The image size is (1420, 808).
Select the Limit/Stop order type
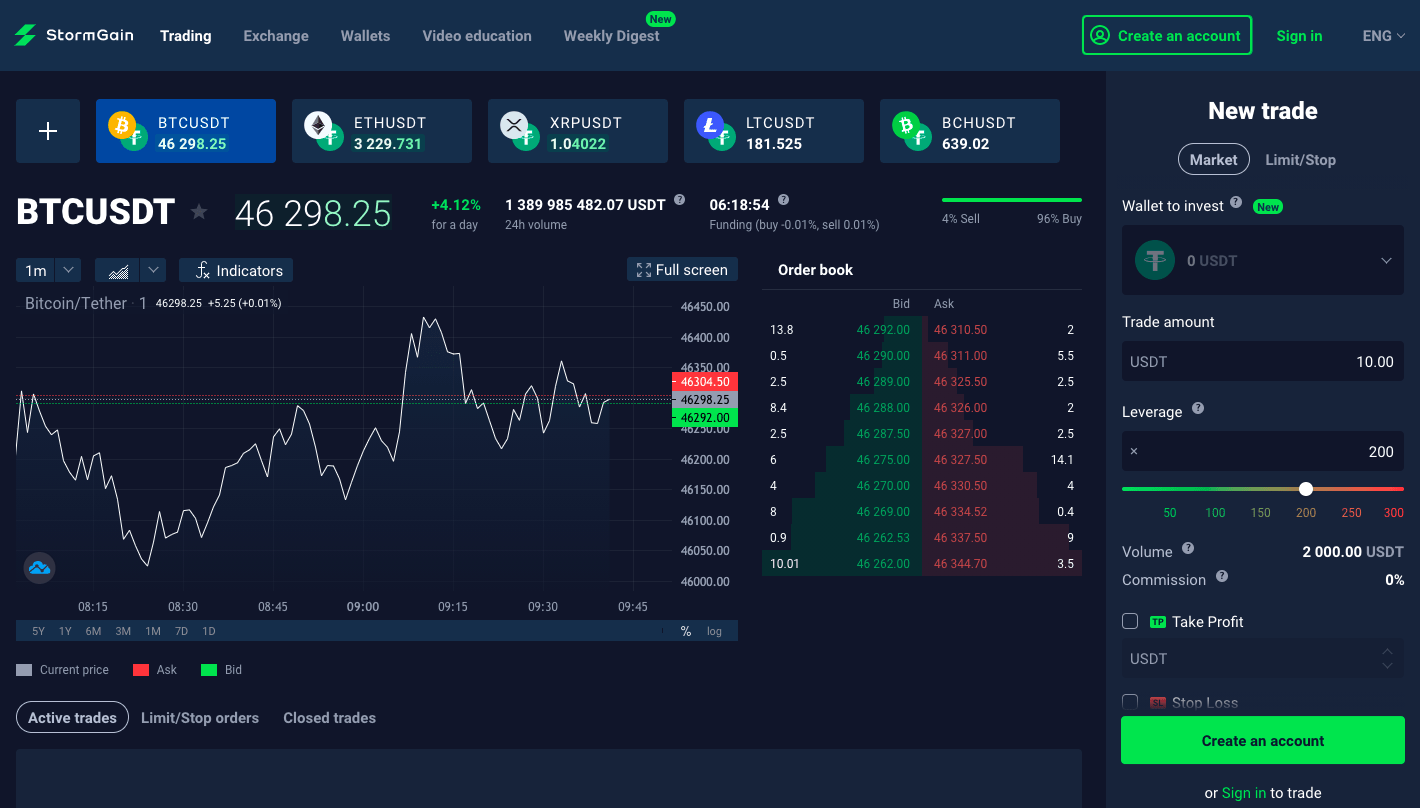[x=1300, y=159]
